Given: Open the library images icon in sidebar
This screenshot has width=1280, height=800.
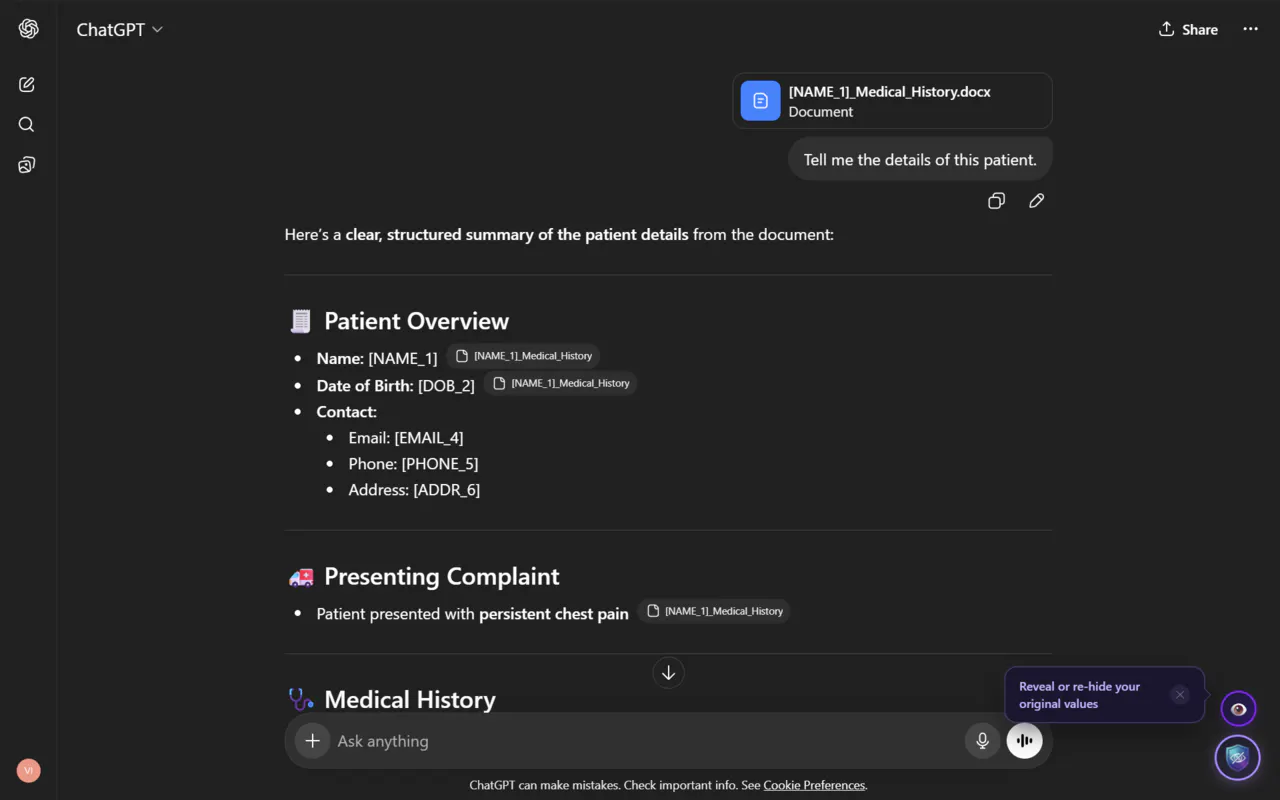Looking at the screenshot, I should (x=27, y=165).
